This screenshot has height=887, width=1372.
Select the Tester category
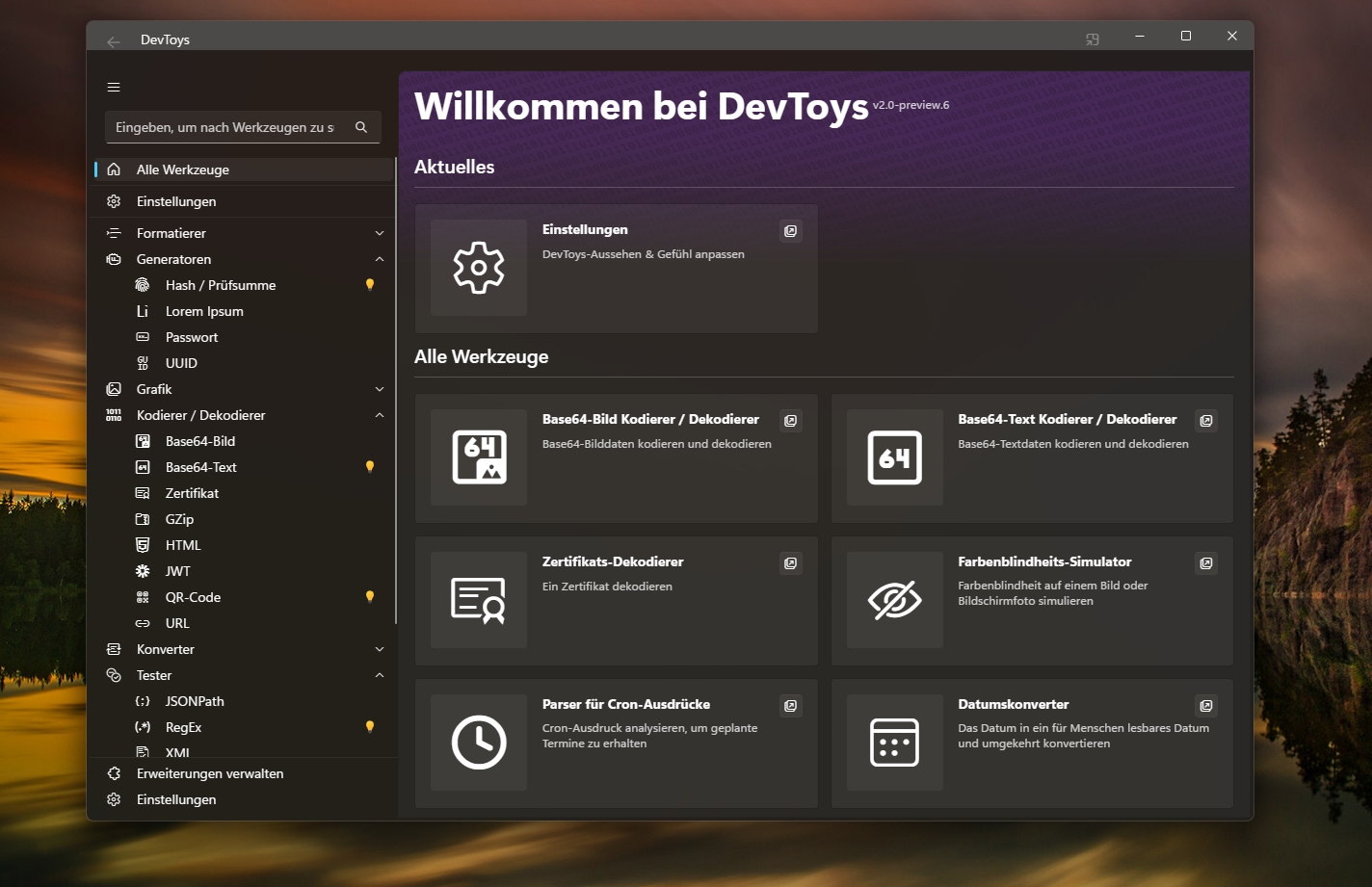tap(245, 675)
